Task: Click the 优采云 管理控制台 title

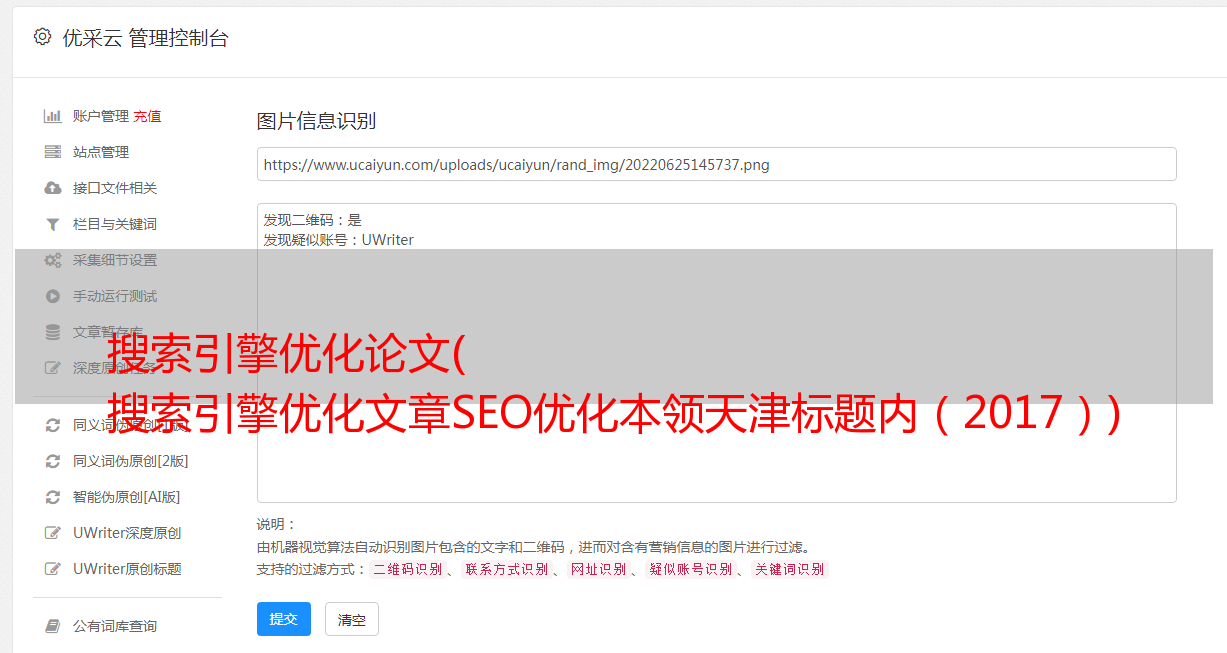Action: pos(145,38)
